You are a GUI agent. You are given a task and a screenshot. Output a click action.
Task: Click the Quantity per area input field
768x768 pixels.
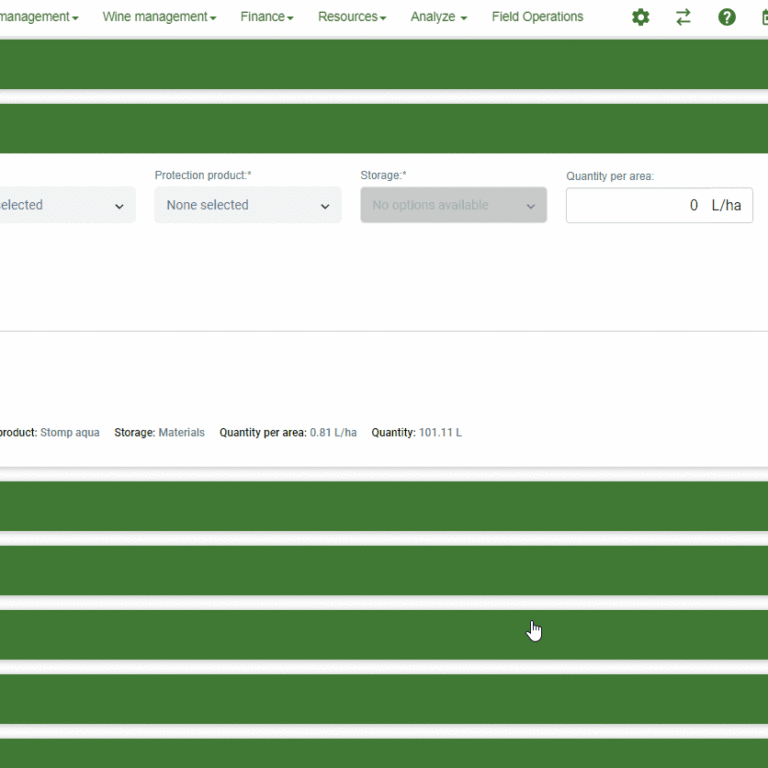659,205
